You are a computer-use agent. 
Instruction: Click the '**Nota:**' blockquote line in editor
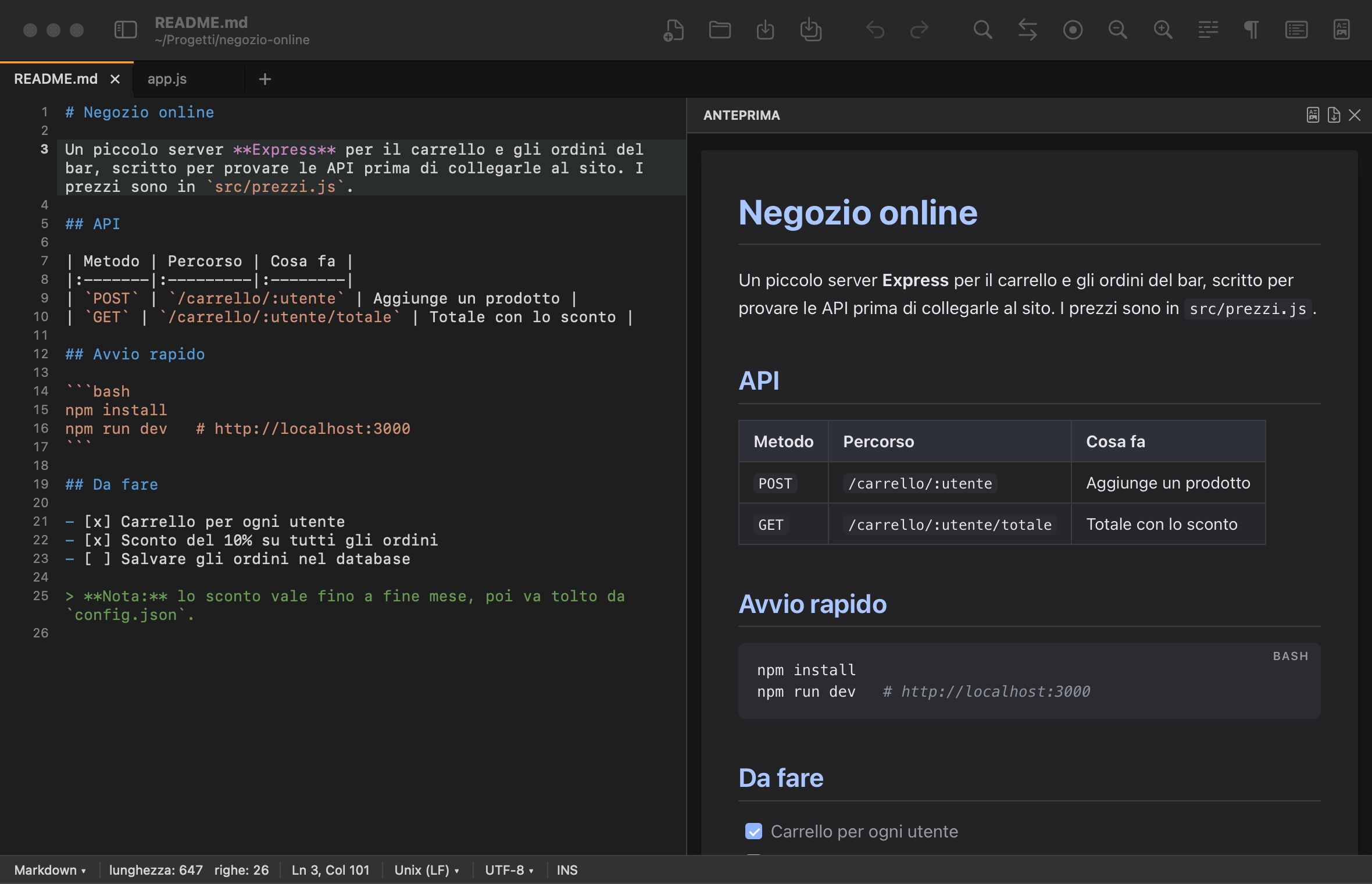pyautogui.click(x=345, y=605)
